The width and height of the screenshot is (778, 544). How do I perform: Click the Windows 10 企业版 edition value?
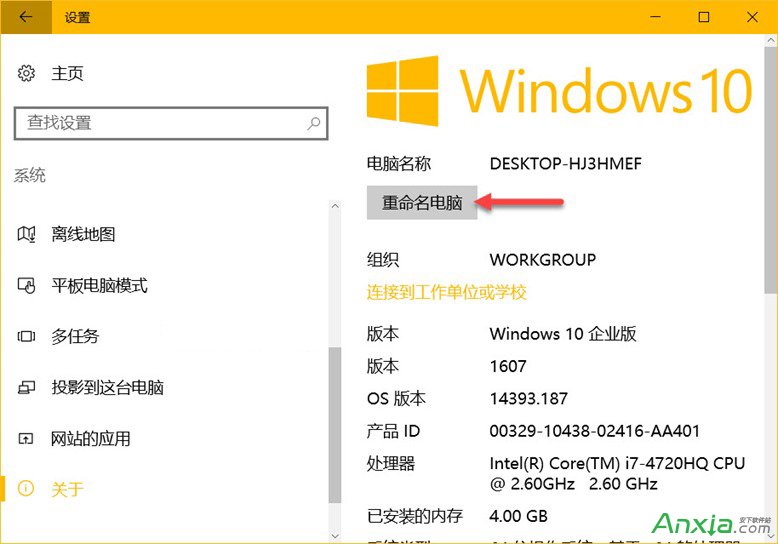pos(563,334)
